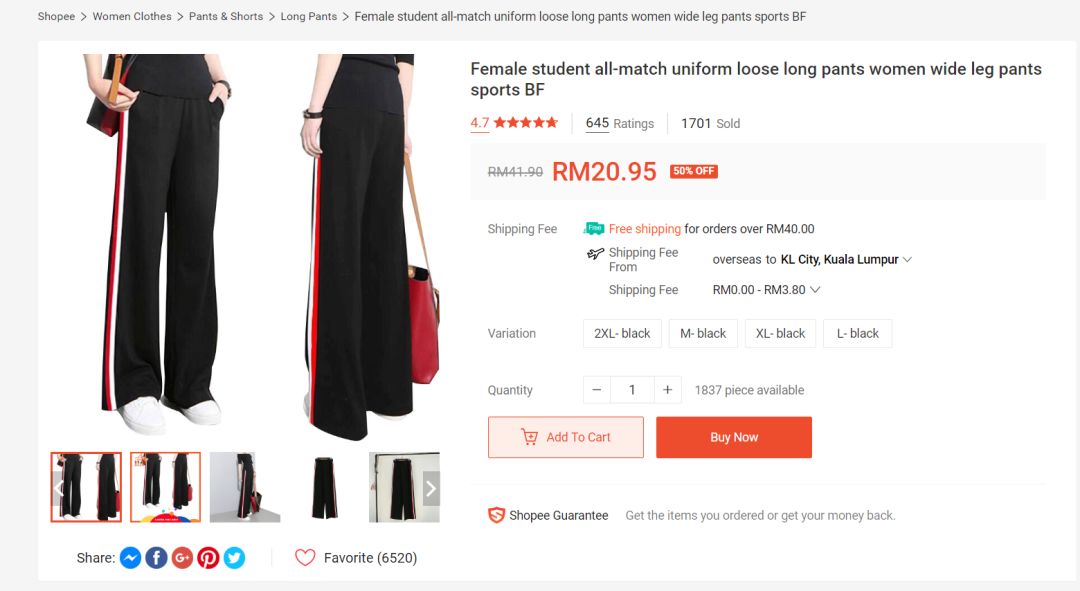Image resolution: width=1080 pixels, height=591 pixels.
Task: Click the Favorite heart icon
Action: (305, 558)
